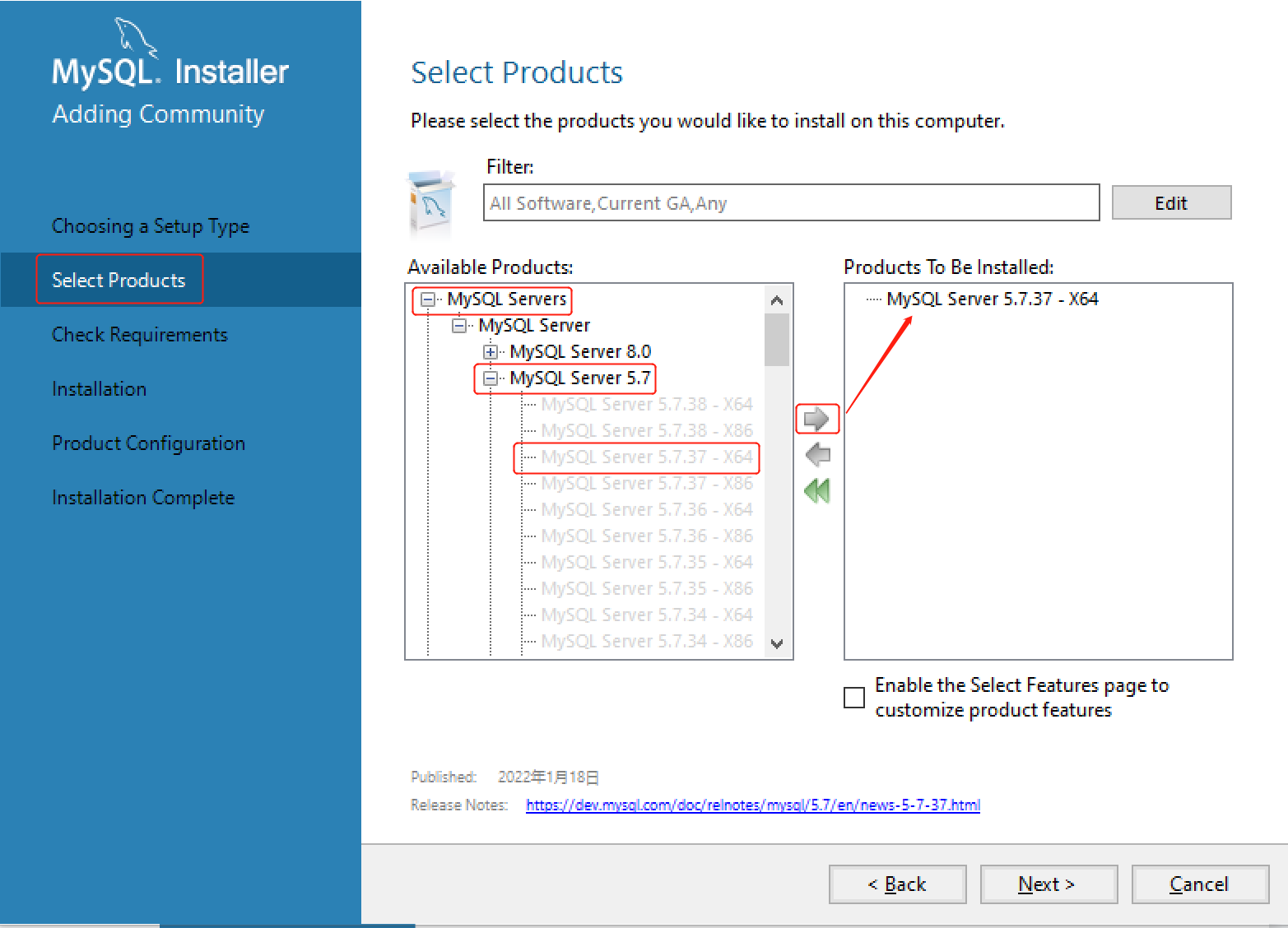Image resolution: width=1288 pixels, height=928 pixels.
Task: Click the double left arrow to remove all products
Action: [816, 491]
